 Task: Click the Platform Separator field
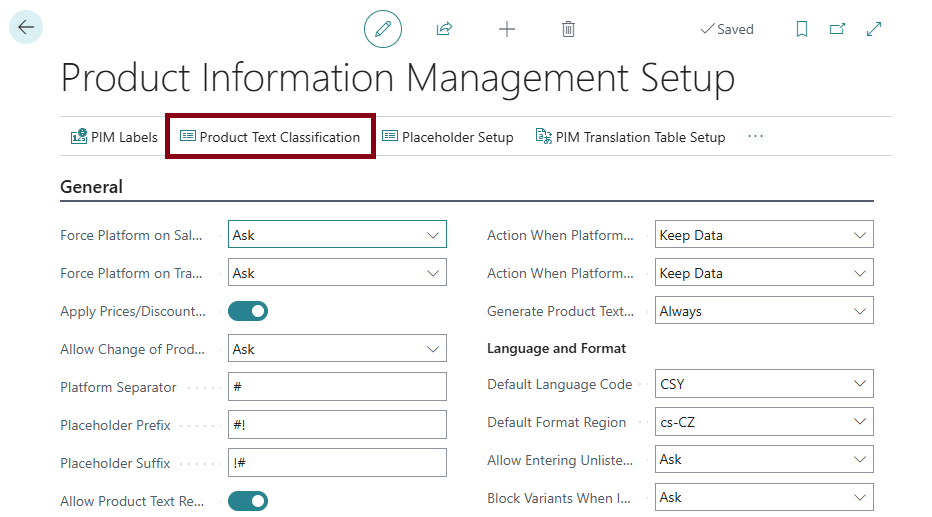tap(337, 387)
